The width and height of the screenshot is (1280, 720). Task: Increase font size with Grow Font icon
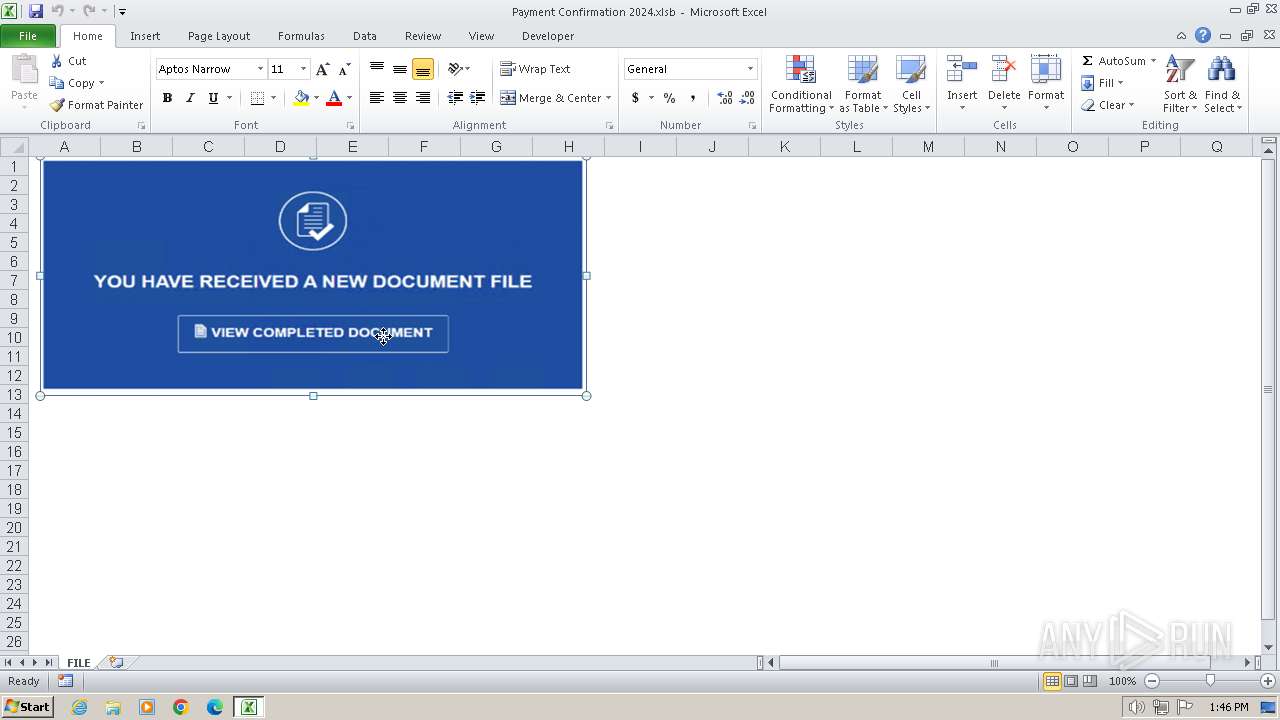pos(322,69)
